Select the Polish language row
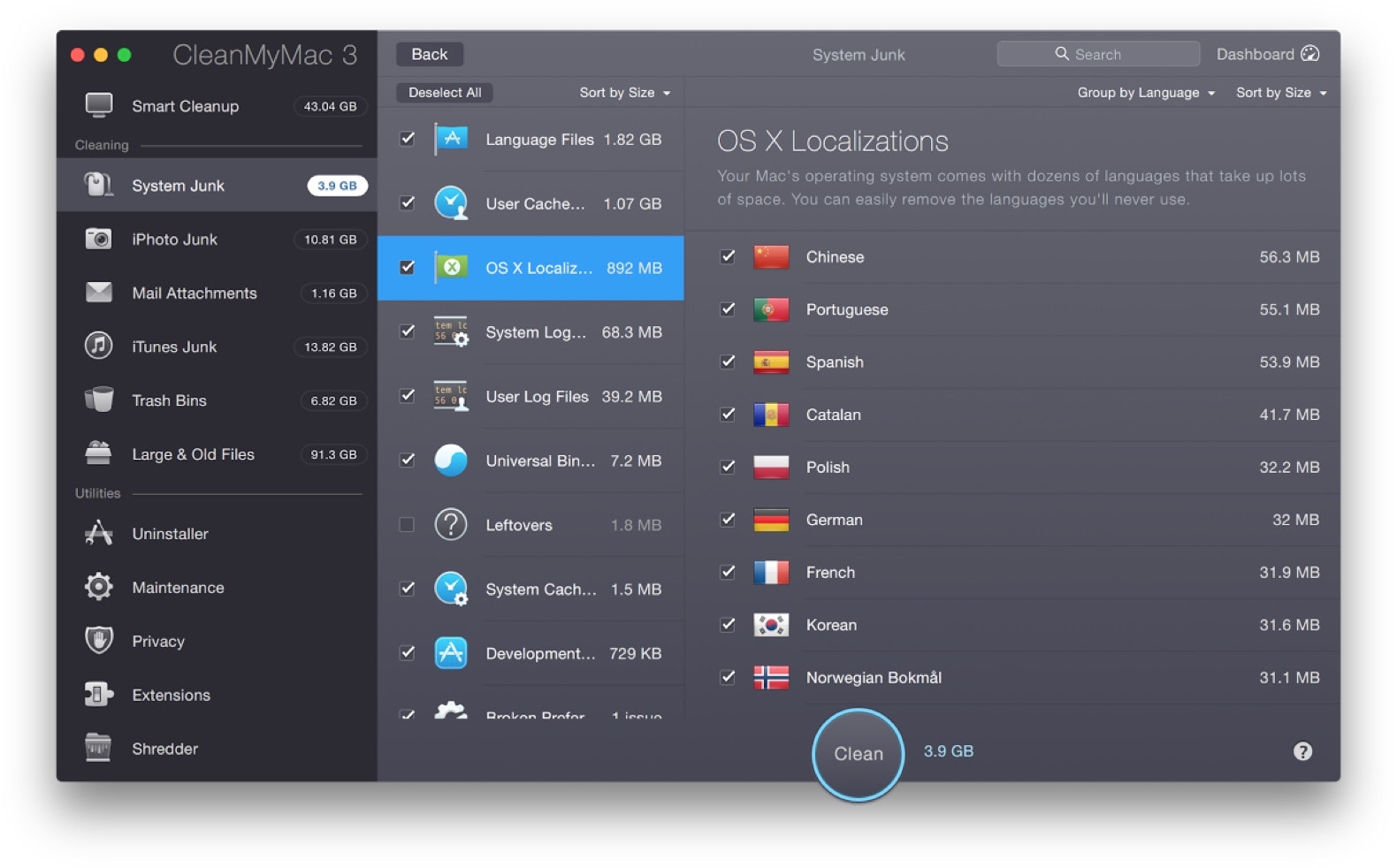1397x868 pixels. [1012, 467]
